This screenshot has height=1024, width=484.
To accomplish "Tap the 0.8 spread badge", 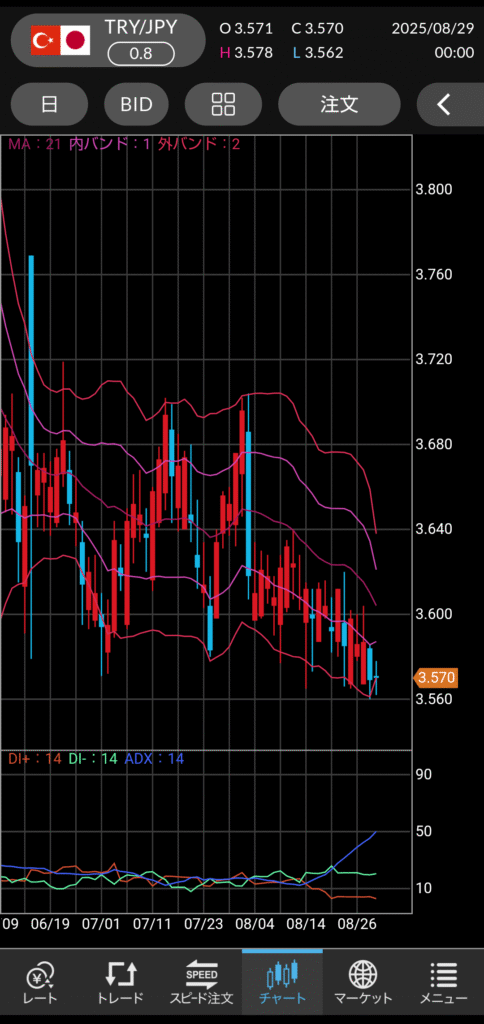I will [x=140, y=54].
